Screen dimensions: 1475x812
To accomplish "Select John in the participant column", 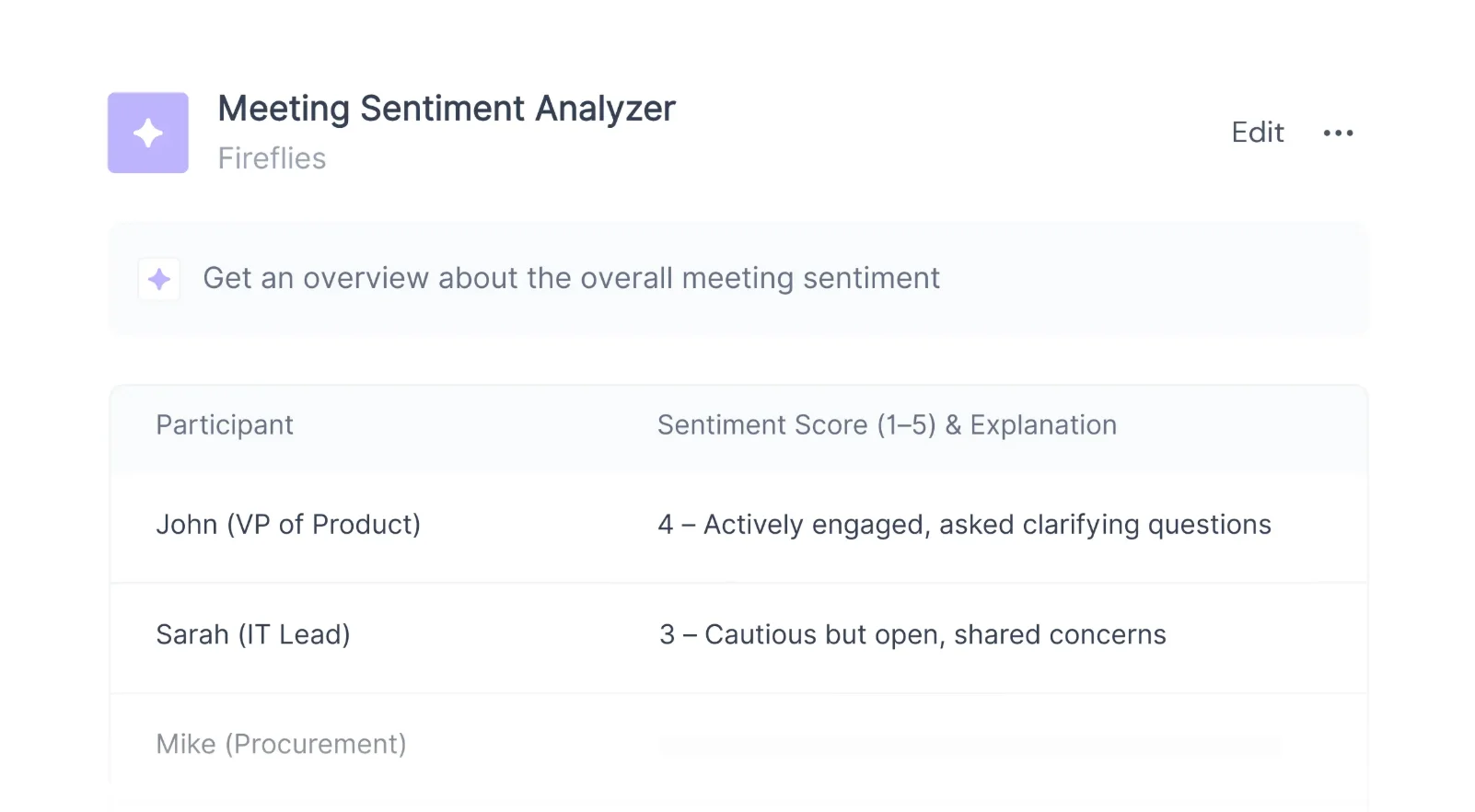I will [x=186, y=524].
